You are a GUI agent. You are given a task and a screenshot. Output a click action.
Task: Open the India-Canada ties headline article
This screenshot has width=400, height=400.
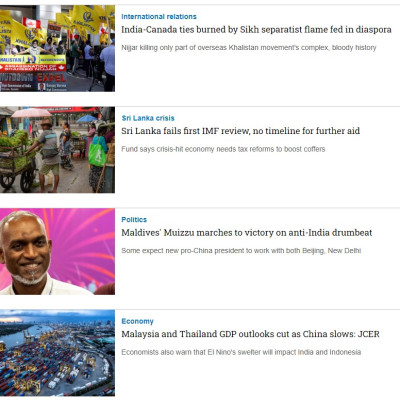tap(256, 30)
